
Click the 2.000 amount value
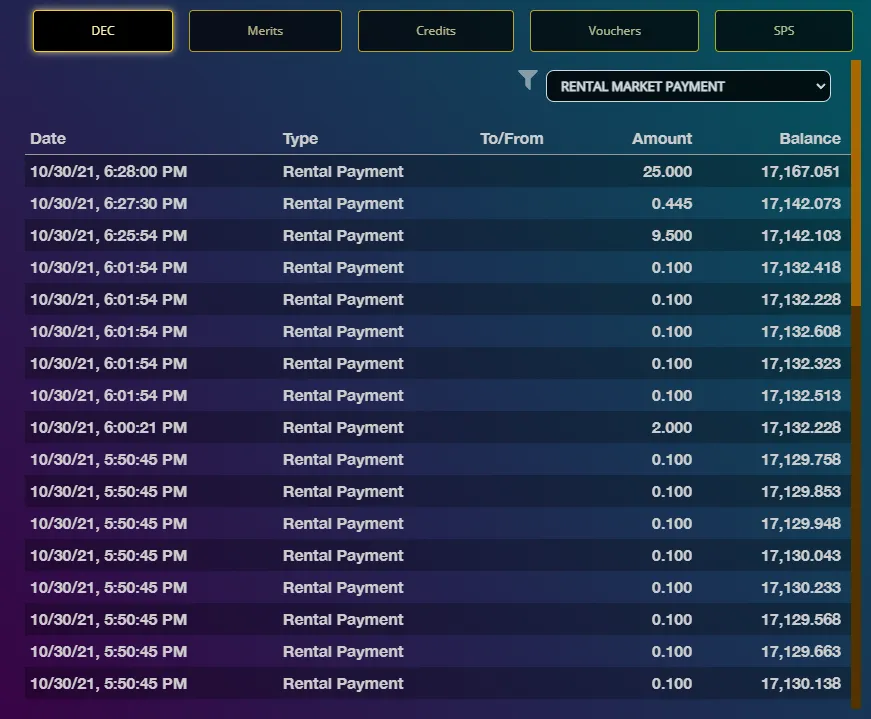point(672,428)
